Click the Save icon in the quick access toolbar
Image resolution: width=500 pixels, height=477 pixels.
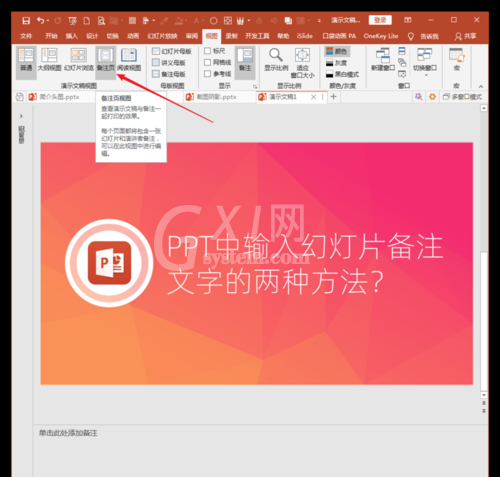[26, 21]
